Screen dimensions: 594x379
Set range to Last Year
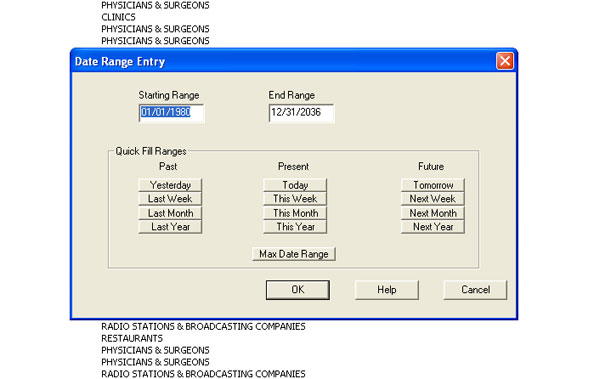coord(170,227)
